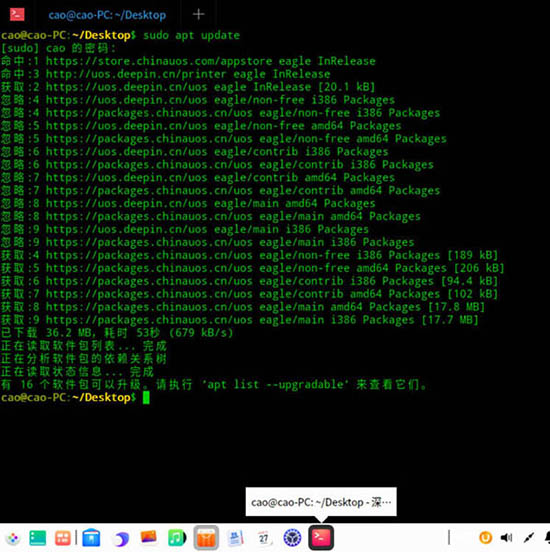Click the terminal cursor at the prompt
550x552 pixels.
pos(146,398)
